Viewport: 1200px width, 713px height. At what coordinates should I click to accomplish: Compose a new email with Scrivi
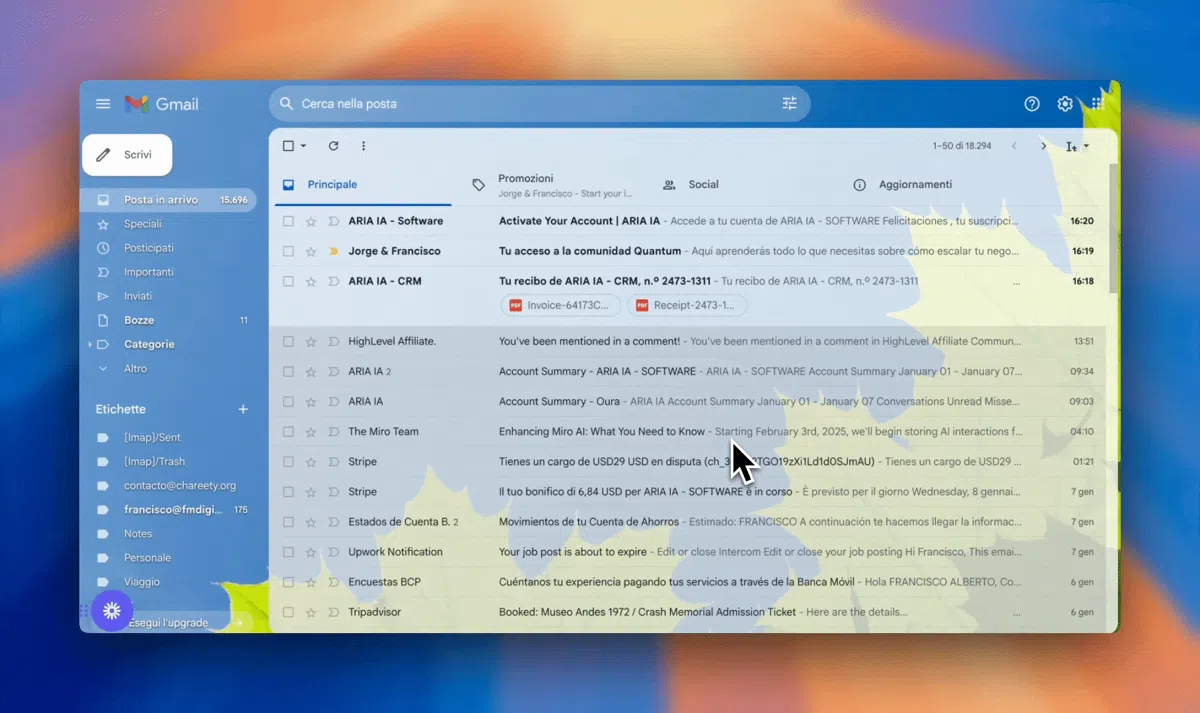[x=127, y=155]
